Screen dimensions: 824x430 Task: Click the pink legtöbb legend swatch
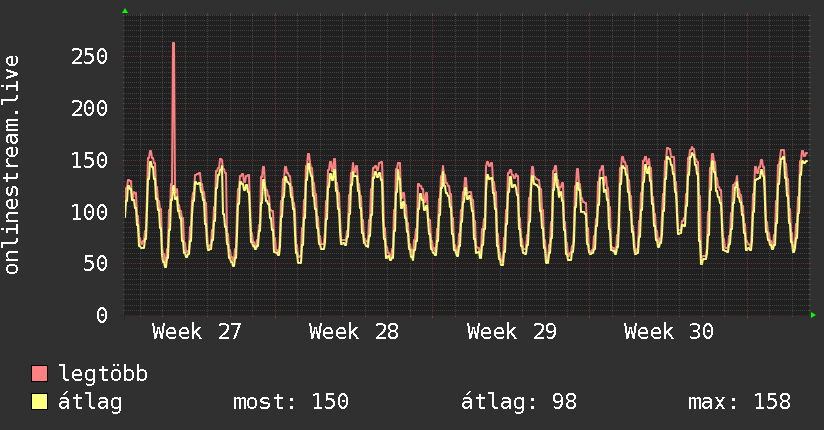tap(40, 374)
